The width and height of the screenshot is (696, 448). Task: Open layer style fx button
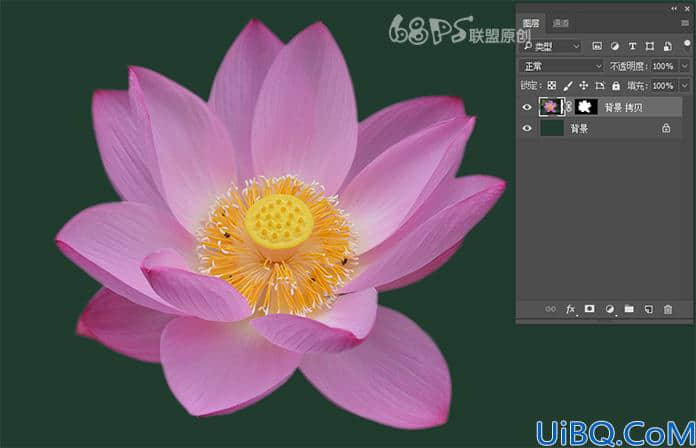coord(570,309)
